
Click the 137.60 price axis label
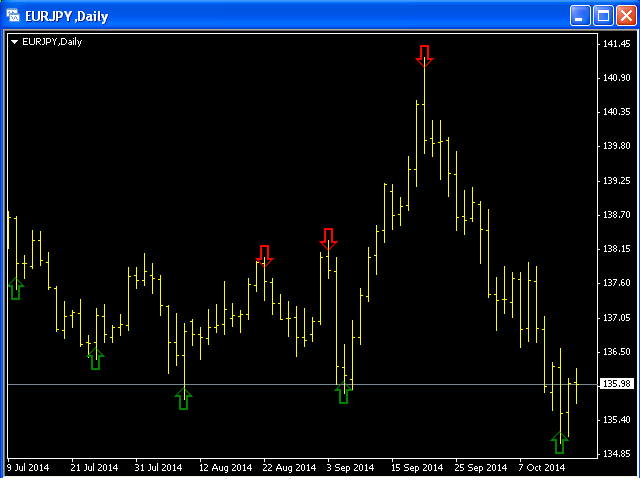point(616,283)
